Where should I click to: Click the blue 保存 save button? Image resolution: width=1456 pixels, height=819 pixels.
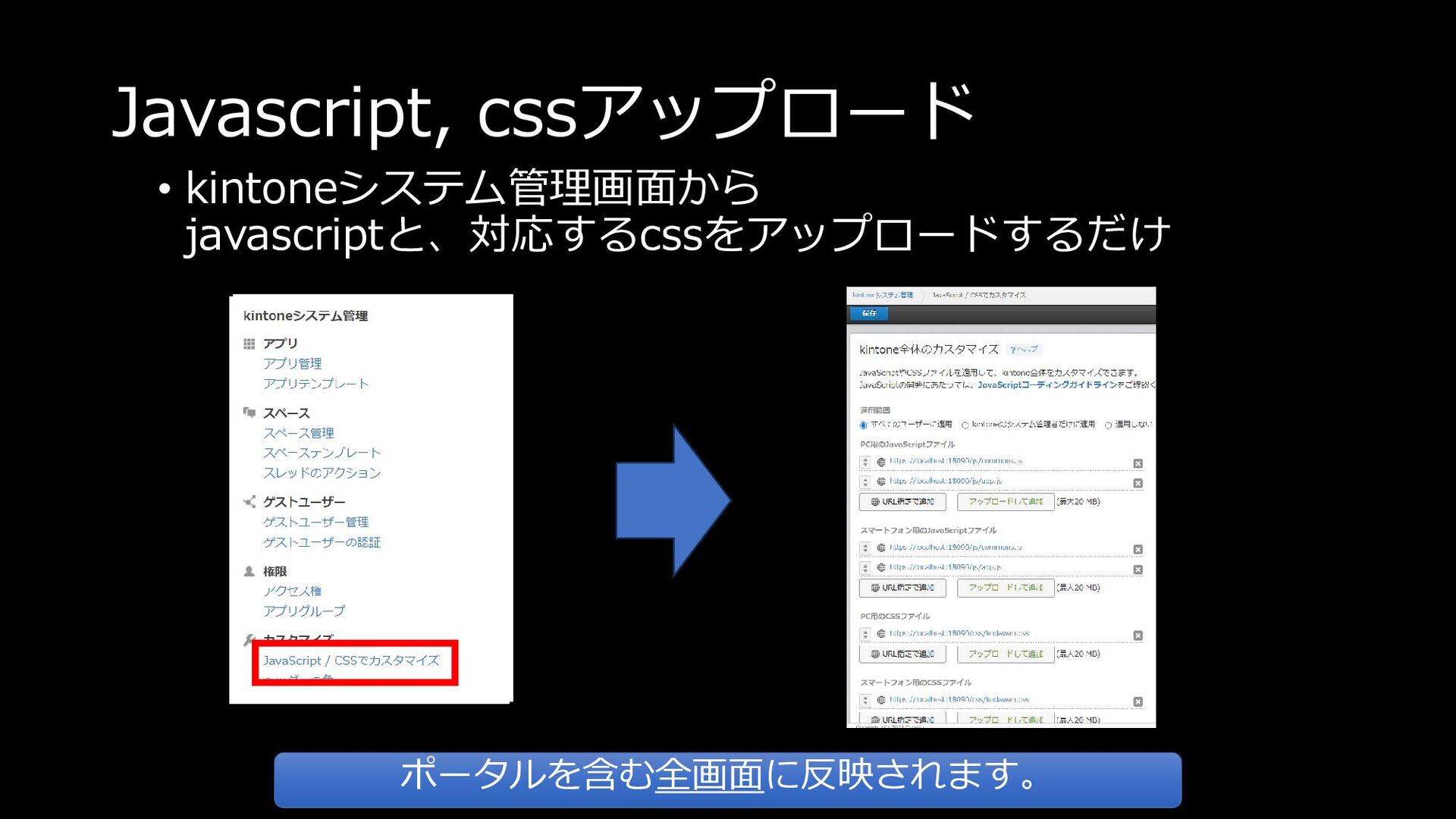coord(869,313)
